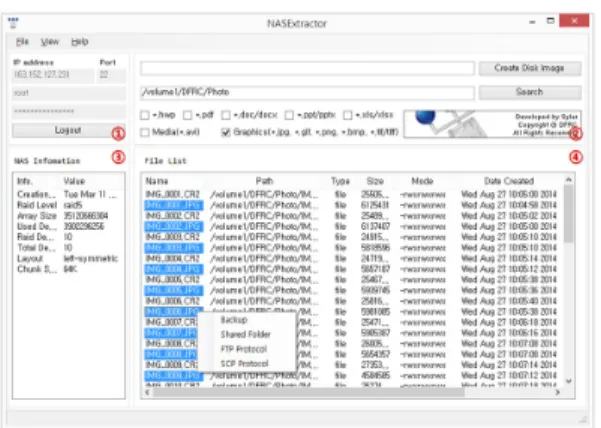Screen dimensions: 601x428
Task: Enable the *.pdf file filter checkbox
Action: [x=187, y=115]
